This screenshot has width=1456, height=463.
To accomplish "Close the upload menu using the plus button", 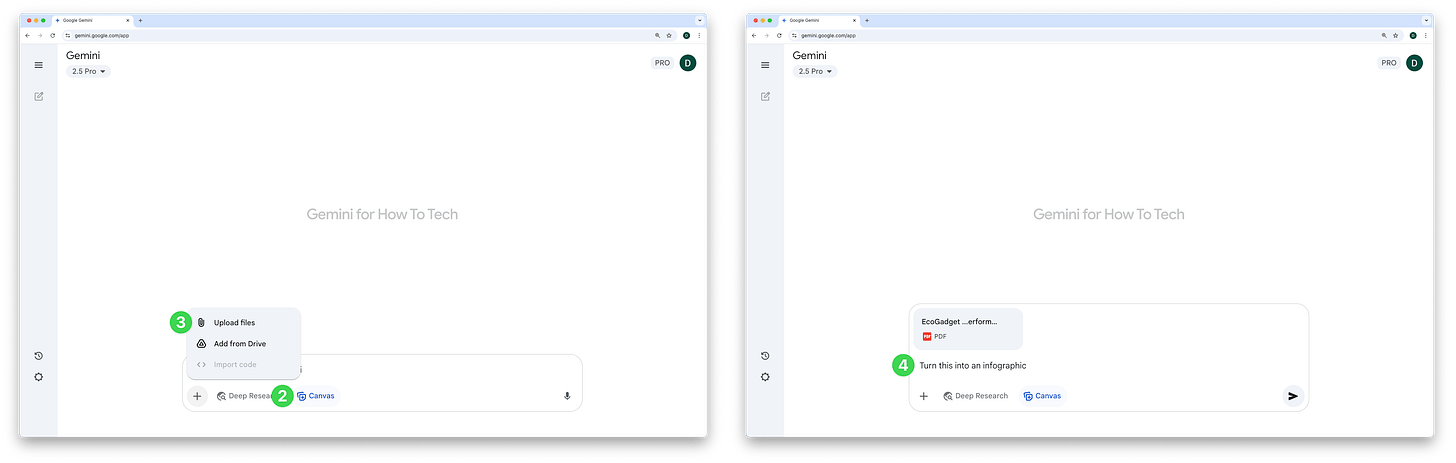I will pos(197,396).
